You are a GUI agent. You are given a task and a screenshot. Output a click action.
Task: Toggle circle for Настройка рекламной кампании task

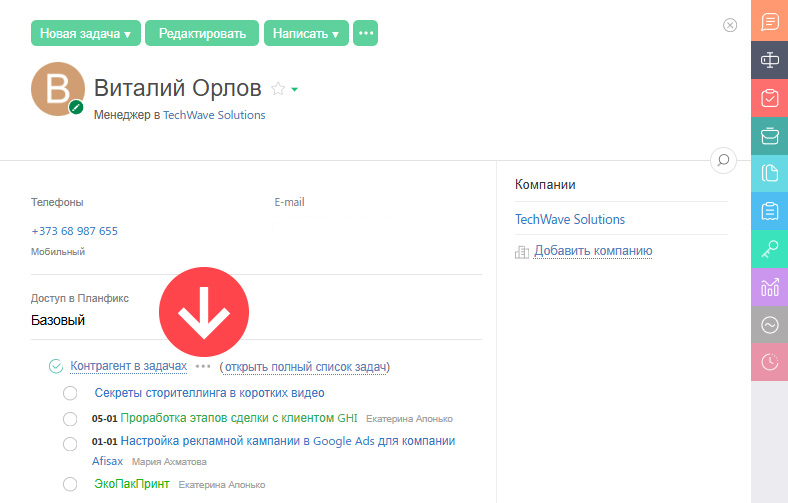(70, 444)
